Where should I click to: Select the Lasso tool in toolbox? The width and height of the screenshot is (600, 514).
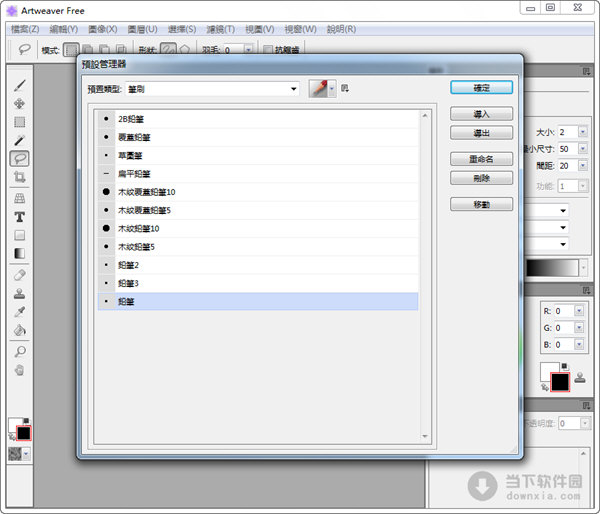(20, 158)
